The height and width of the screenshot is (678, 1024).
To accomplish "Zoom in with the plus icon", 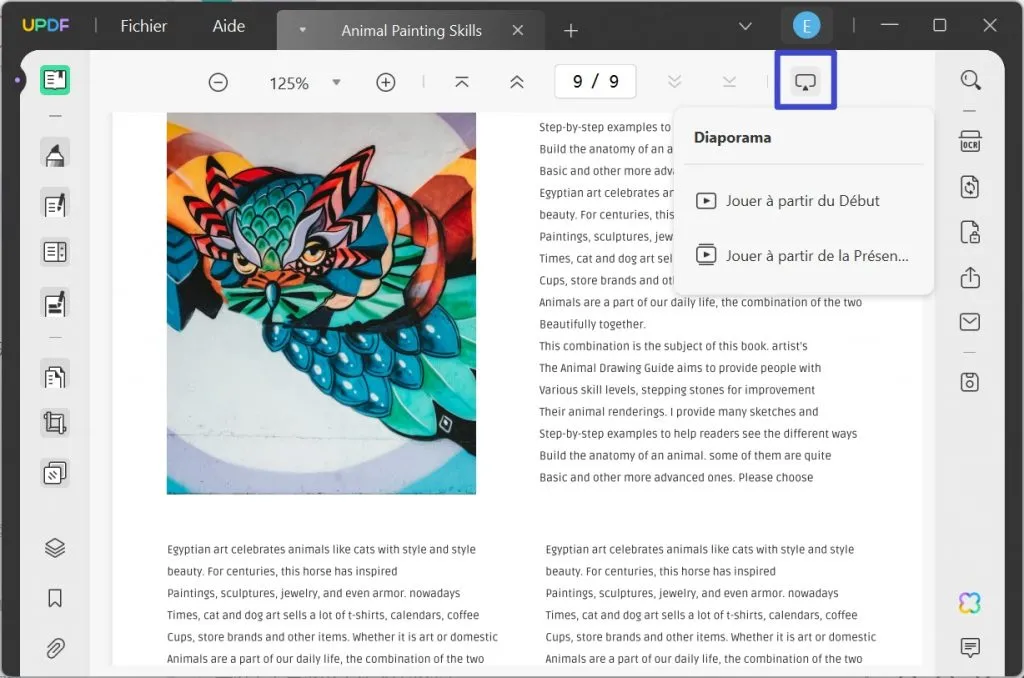I will (x=386, y=82).
